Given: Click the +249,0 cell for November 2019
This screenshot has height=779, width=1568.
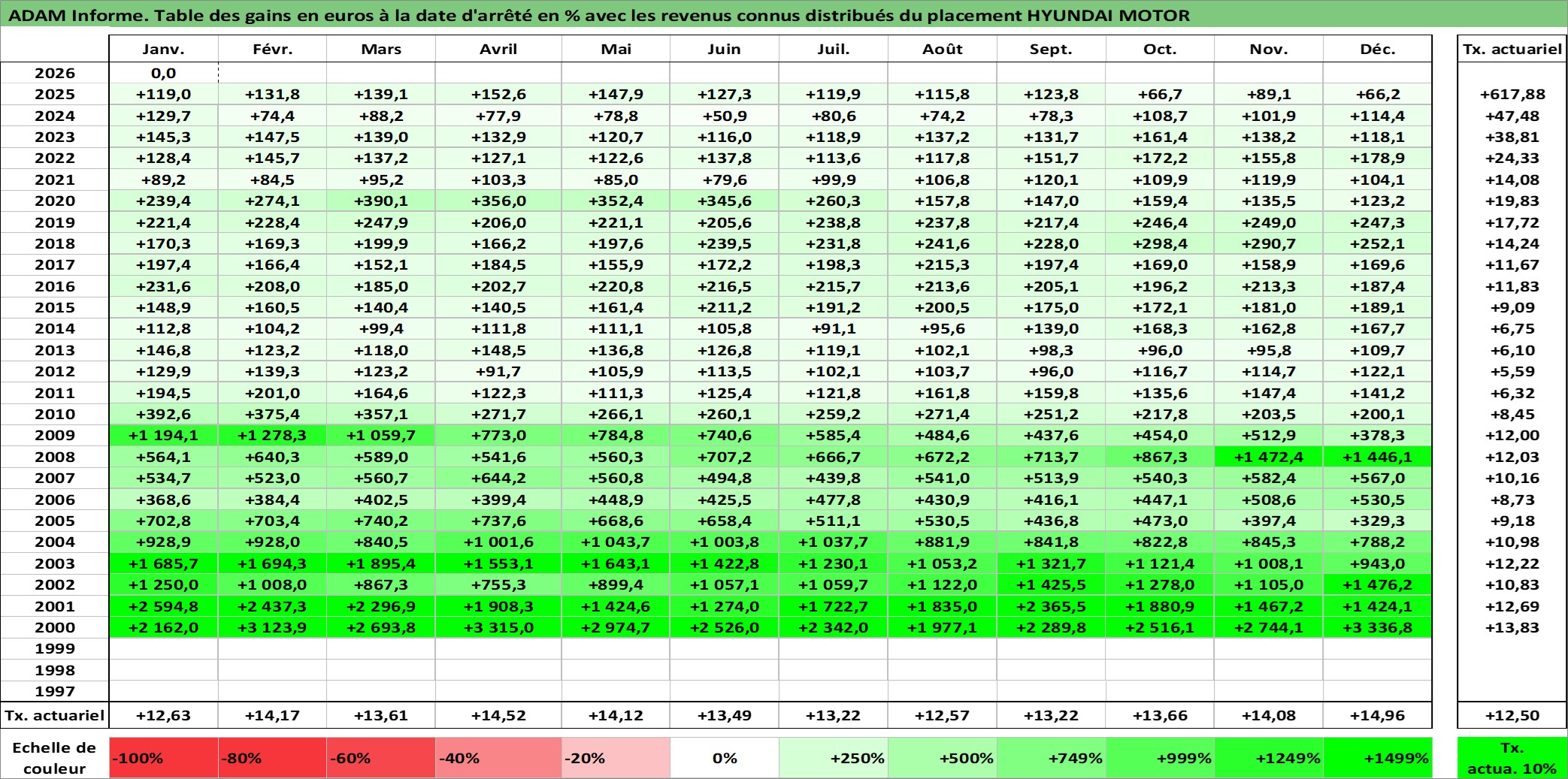Looking at the screenshot, I should pos(1269,222).
